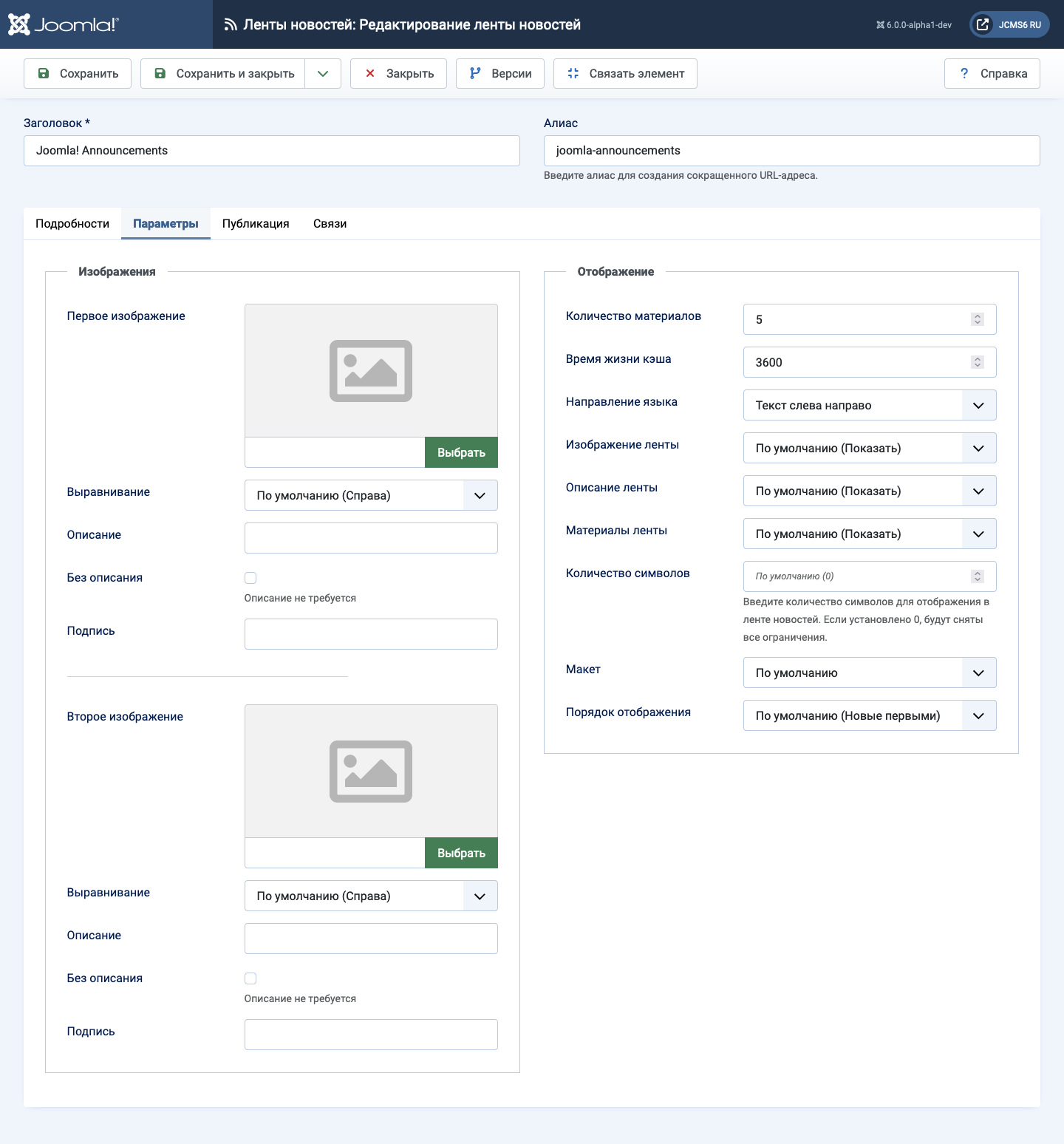1064x1144 pixels.
Task: Click the Первое изображение placeholder preview
Action: 371,370
